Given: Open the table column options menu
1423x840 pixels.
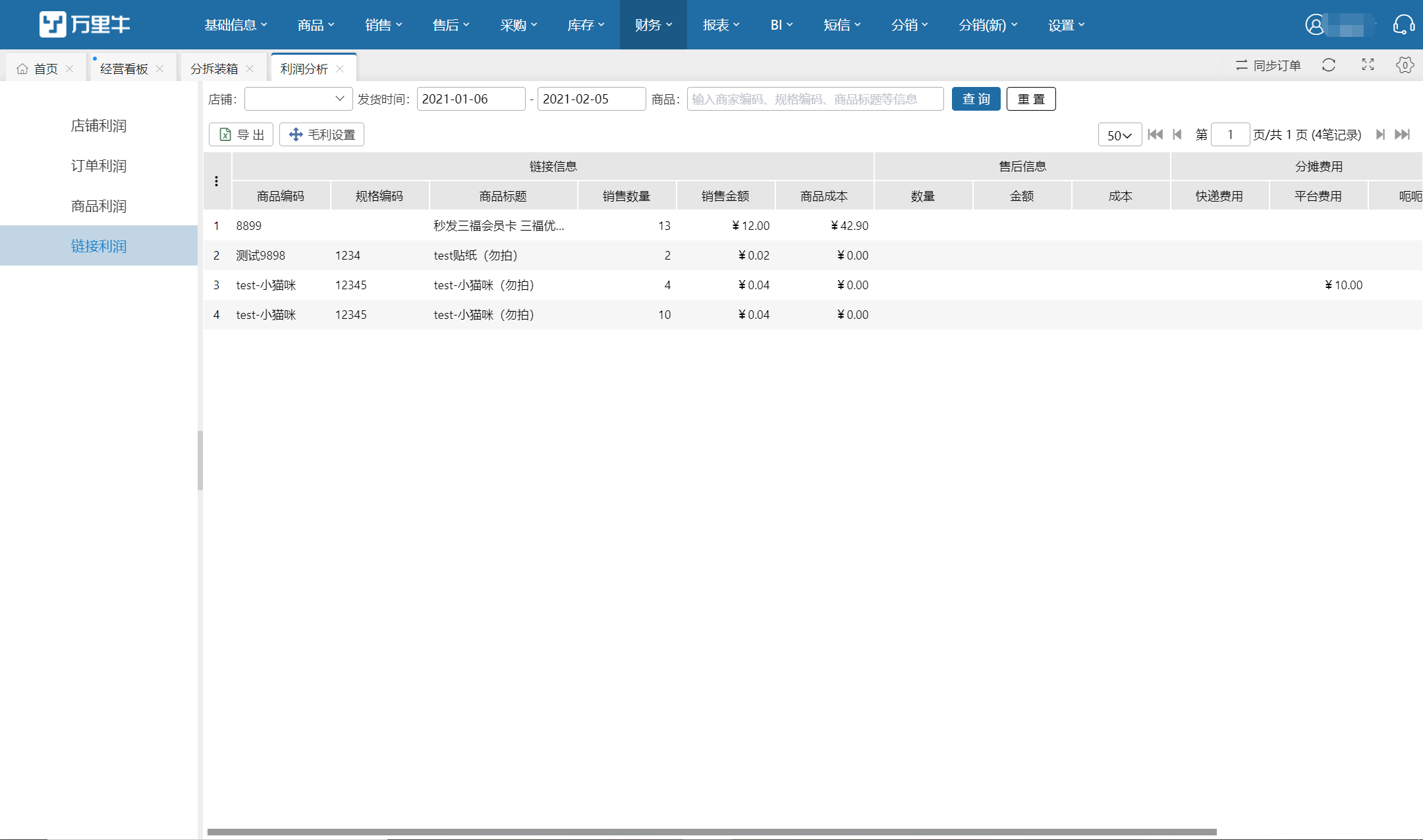Looking at the screenshot, I should coord(216,181).
